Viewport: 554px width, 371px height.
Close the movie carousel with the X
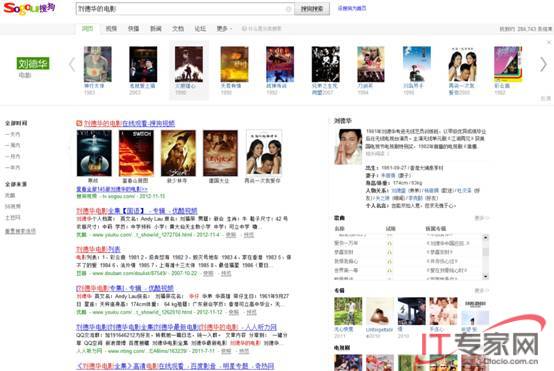[x=549, y=42]
